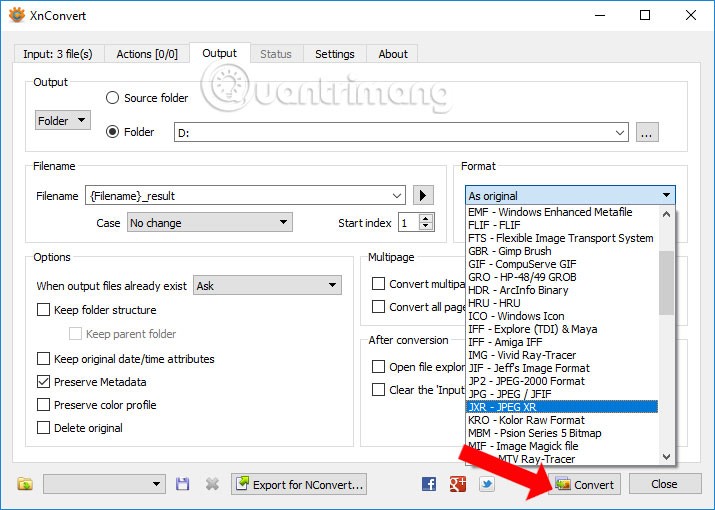Image resolution: width=715 pixels, height=510 pixels.
Task: Click the delete preset X icon
Action: tap(212, 484)
